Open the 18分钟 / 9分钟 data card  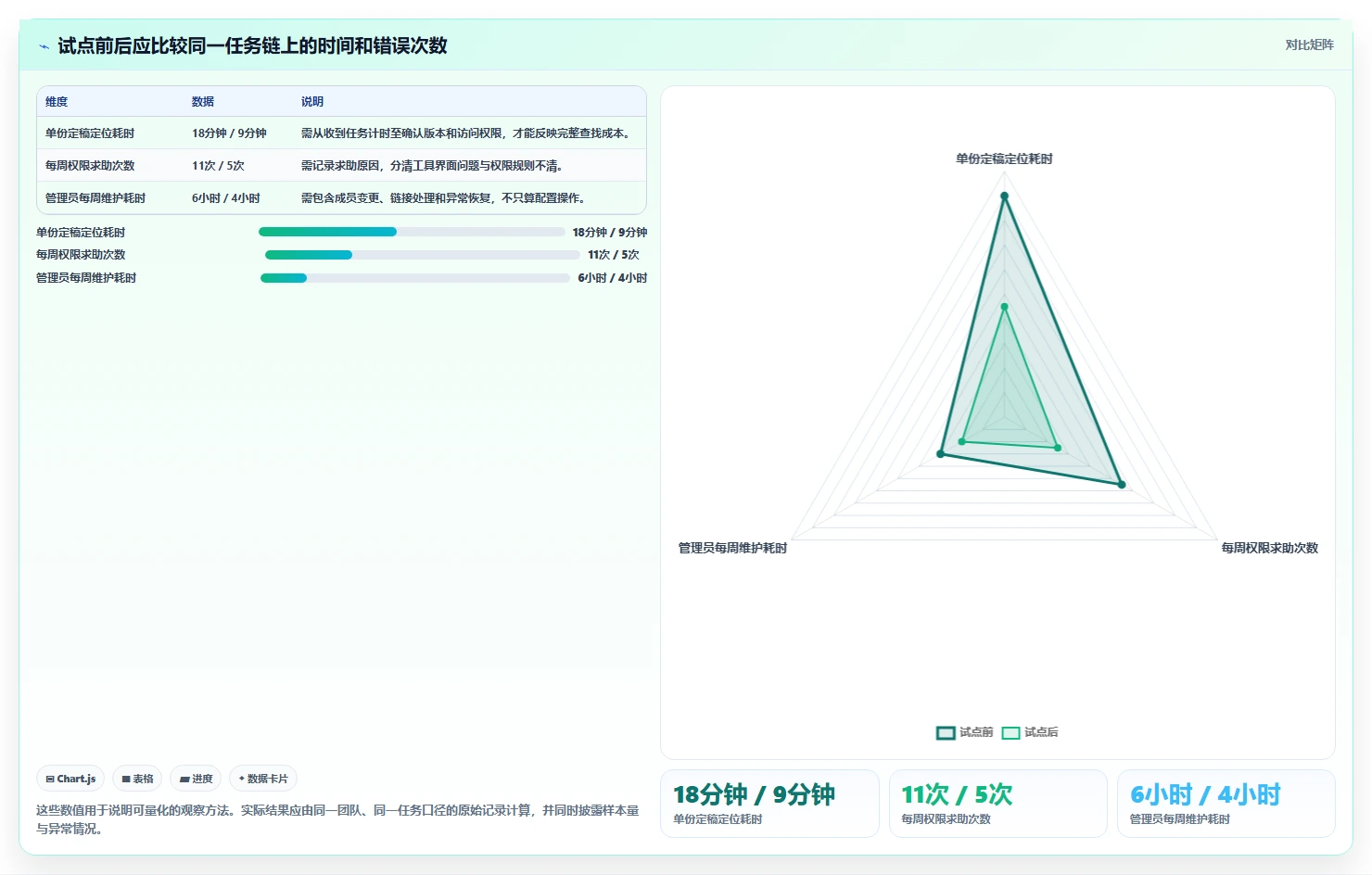pos(769,804)
